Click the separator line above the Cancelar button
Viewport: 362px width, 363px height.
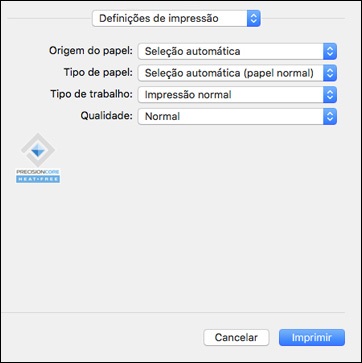tap(174, 312)
